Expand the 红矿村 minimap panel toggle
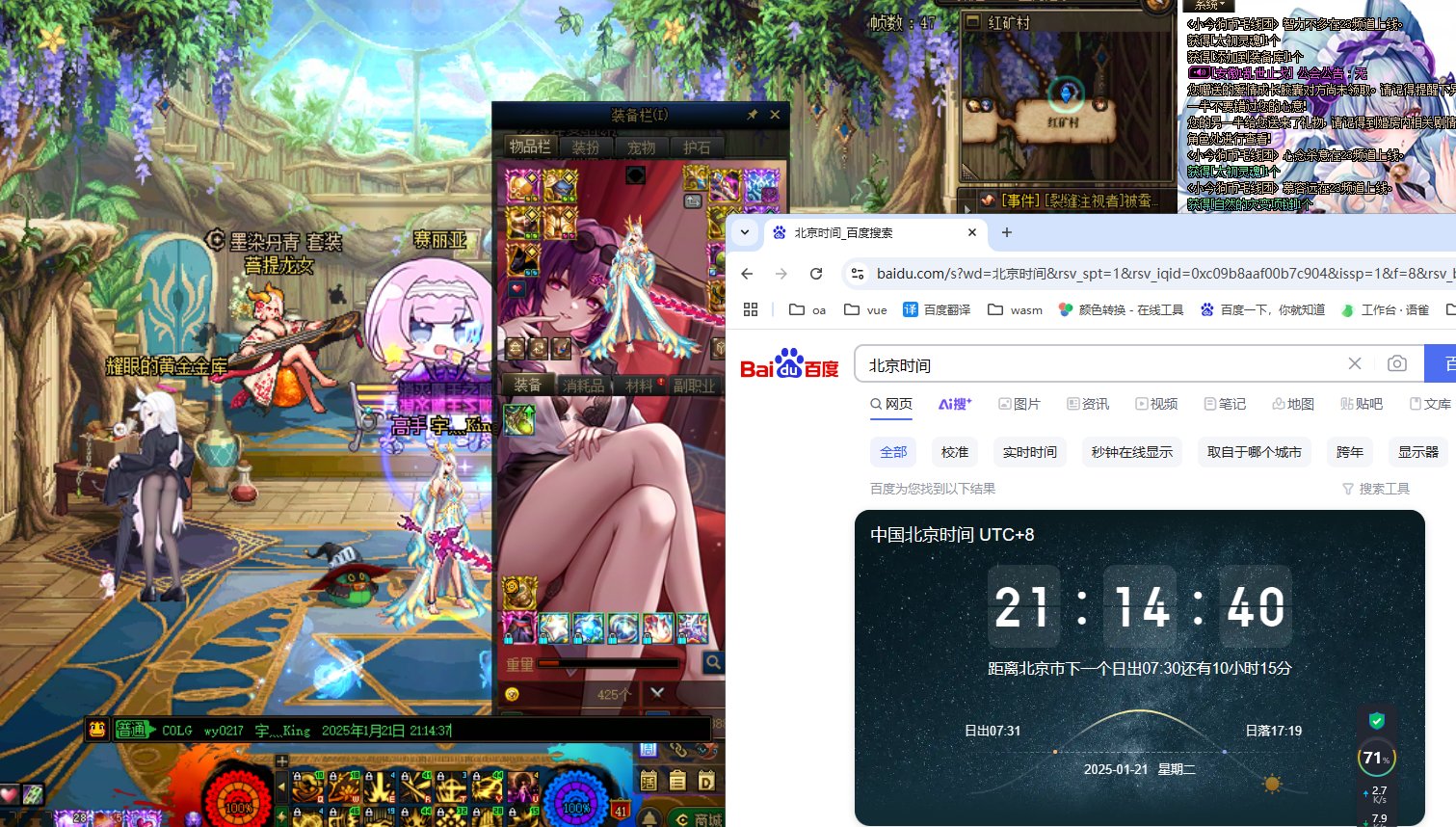1456x827 pixels. click(972, 21)
